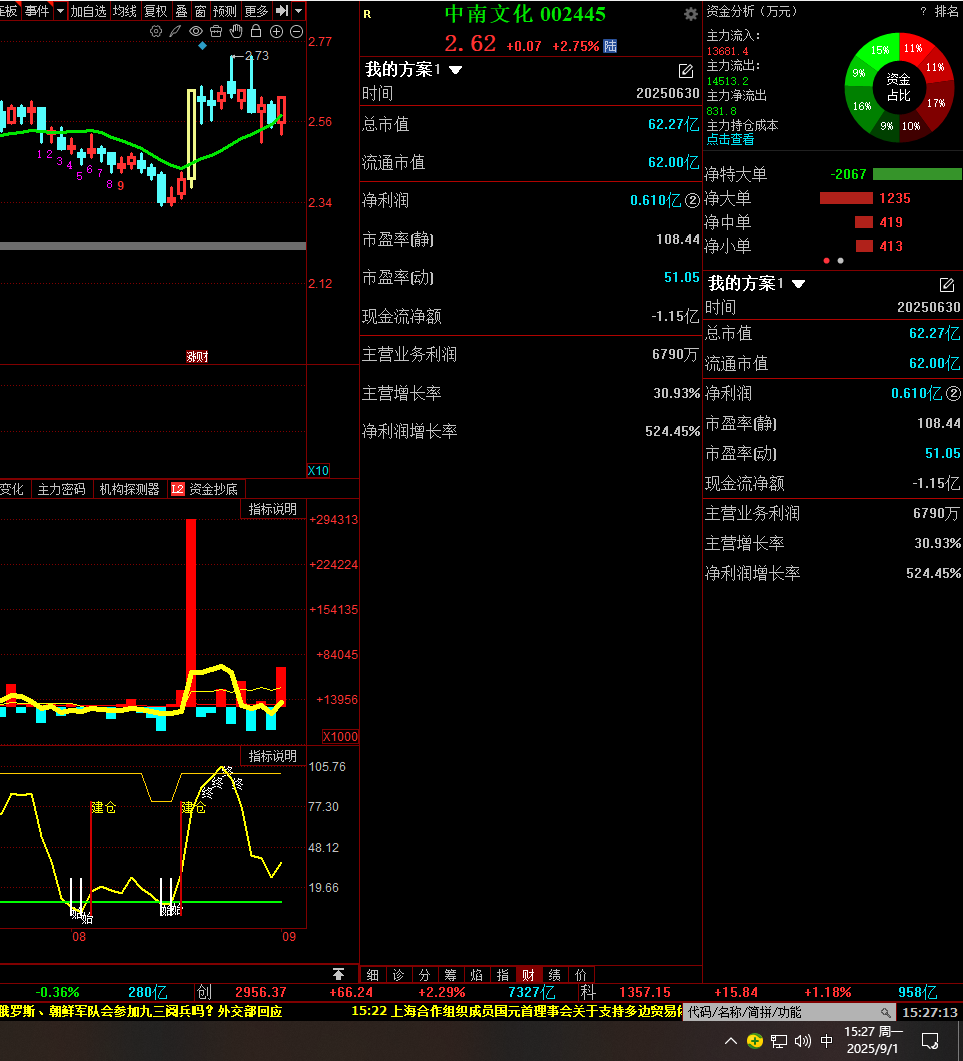Click the R marker icon near stock name

click(367, 14)
